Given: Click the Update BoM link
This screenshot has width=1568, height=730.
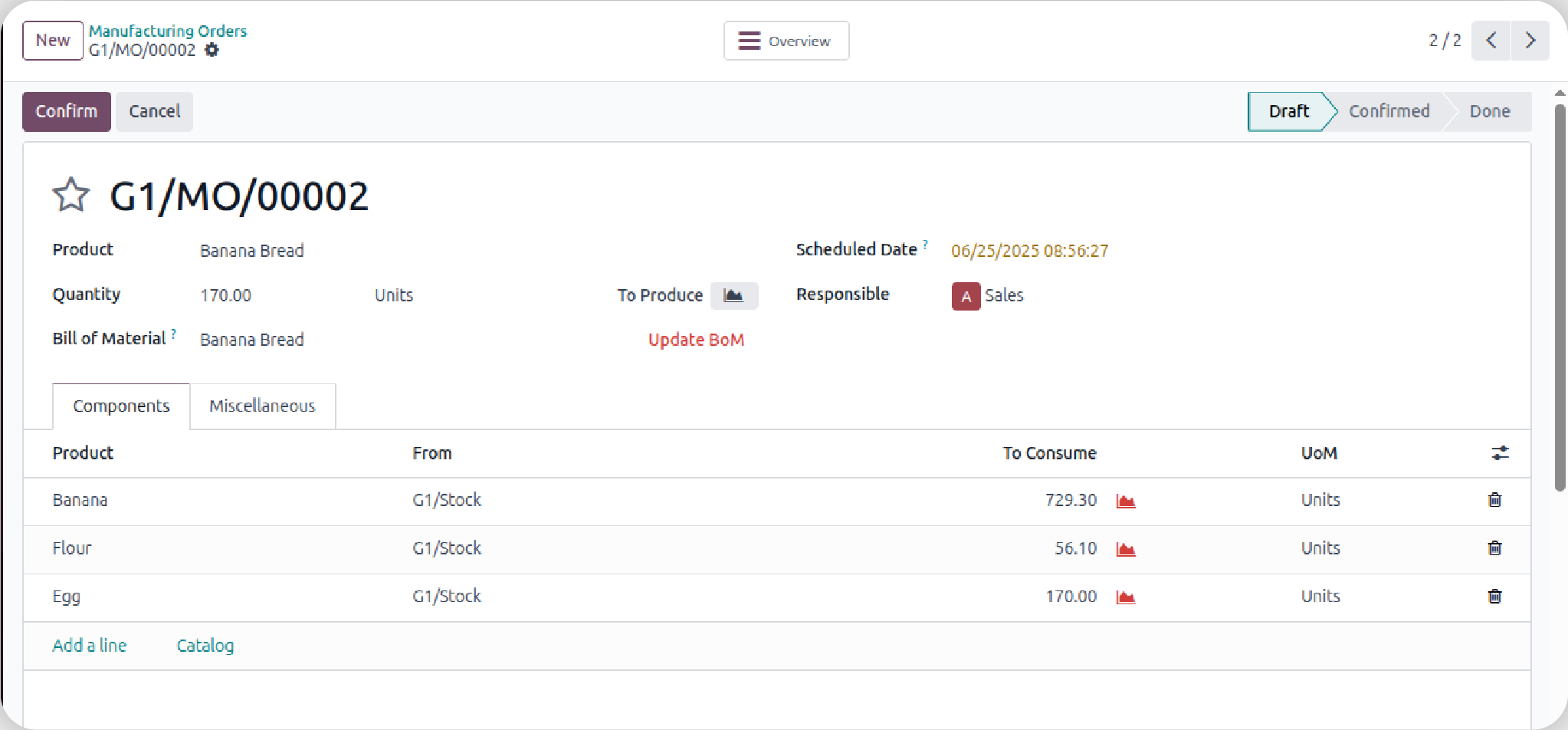Looking at the screenshot, I should pyautogui.click(x=696, y=340).
